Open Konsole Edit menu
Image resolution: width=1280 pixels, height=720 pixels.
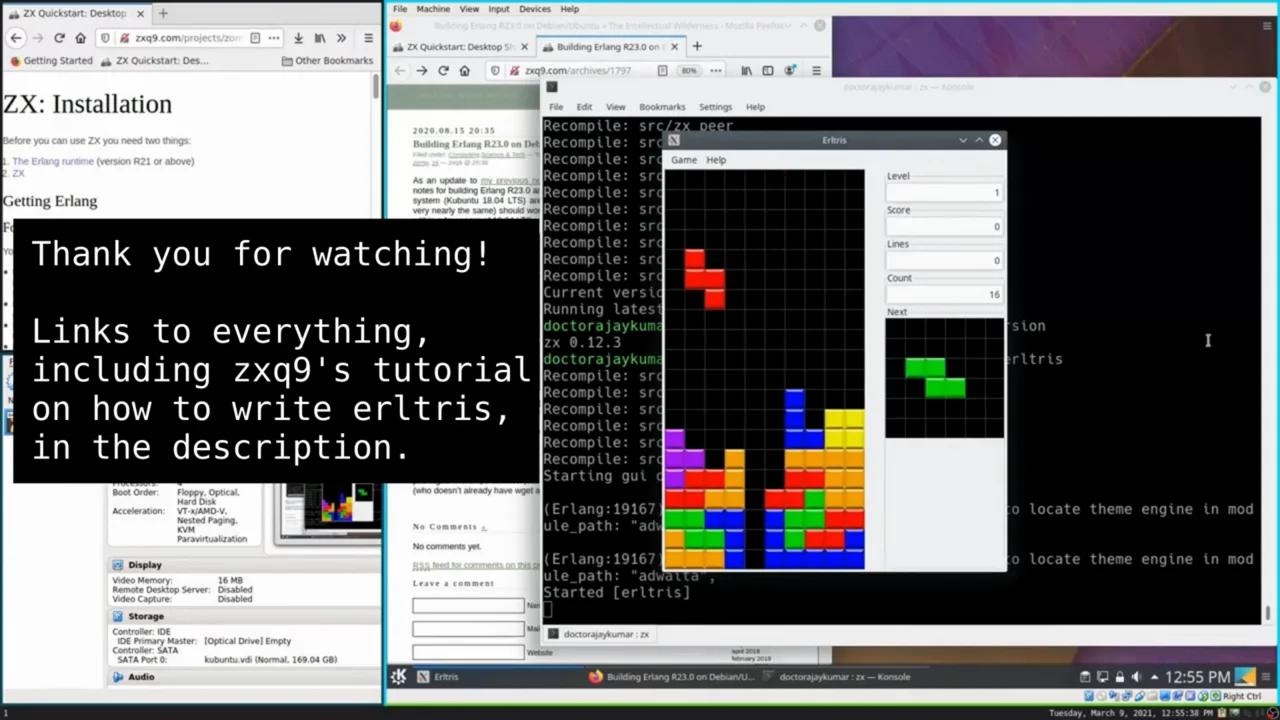click(x=584, y=107)
